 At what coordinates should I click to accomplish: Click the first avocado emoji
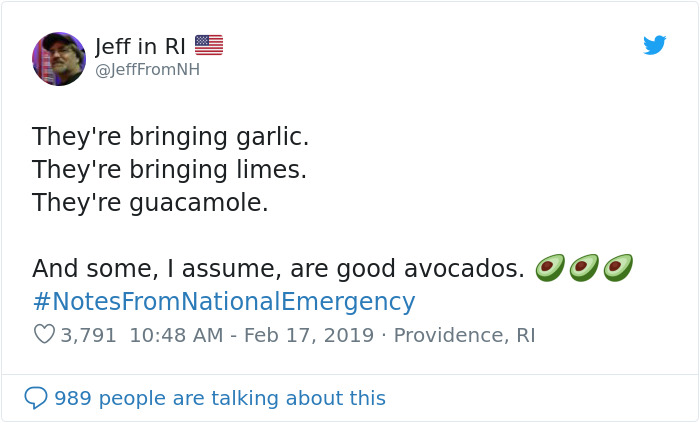[x=550, y=268]
